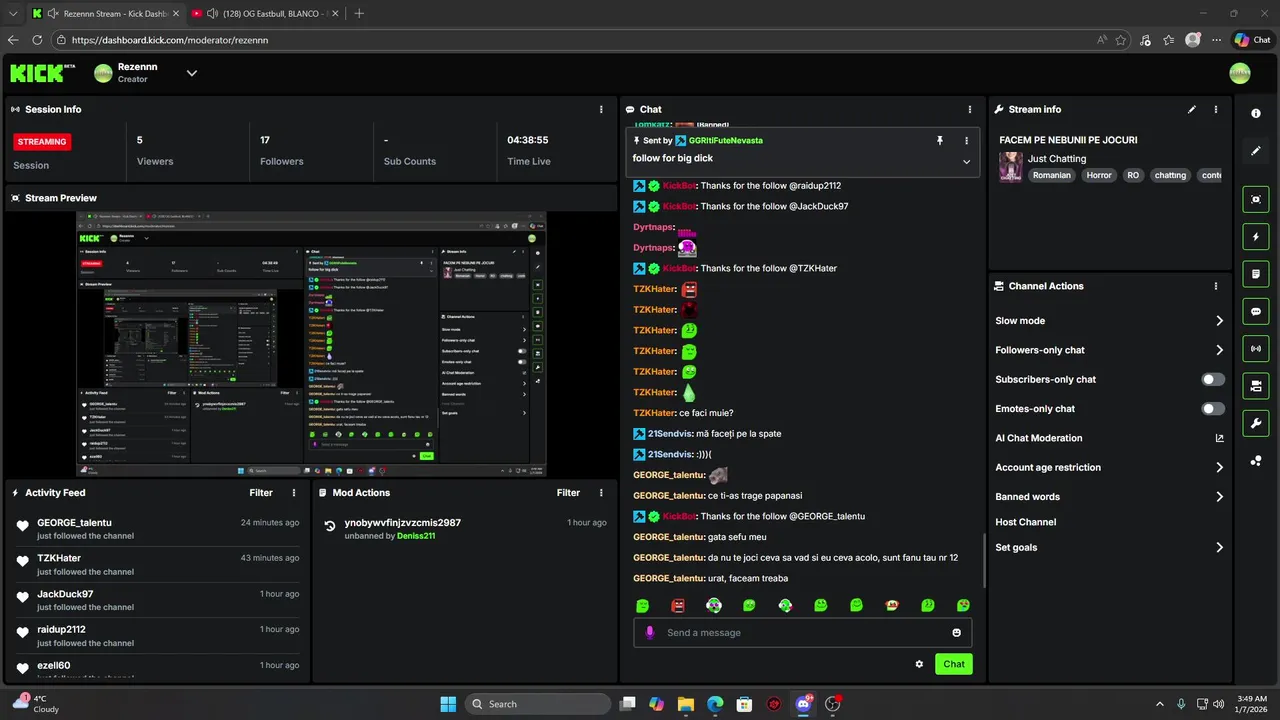
Task: Refresh the page with browser reload button
Action: [x=37, y=40]
